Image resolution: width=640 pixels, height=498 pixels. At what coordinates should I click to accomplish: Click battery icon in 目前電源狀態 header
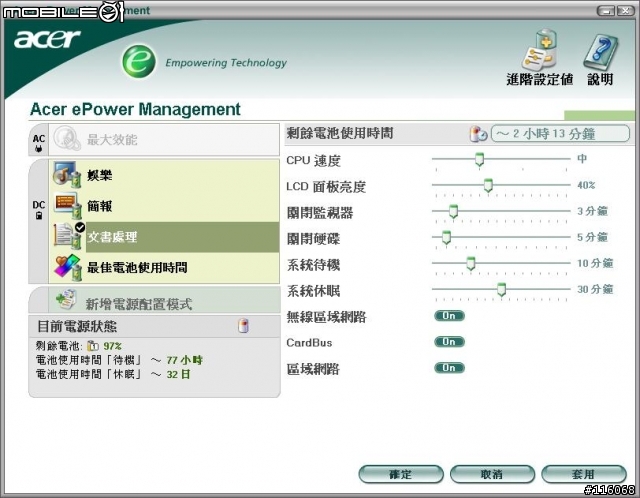(243, 326)
